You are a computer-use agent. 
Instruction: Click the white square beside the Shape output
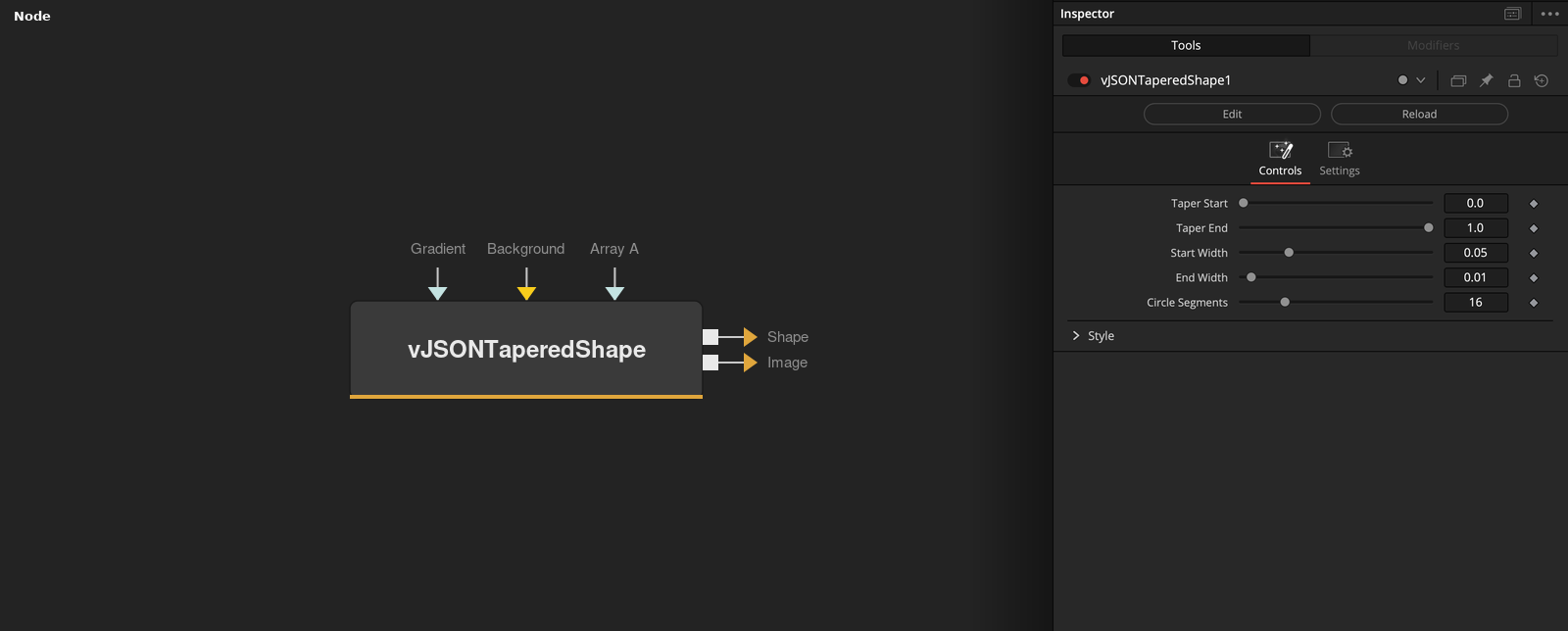tap(710, 337)
